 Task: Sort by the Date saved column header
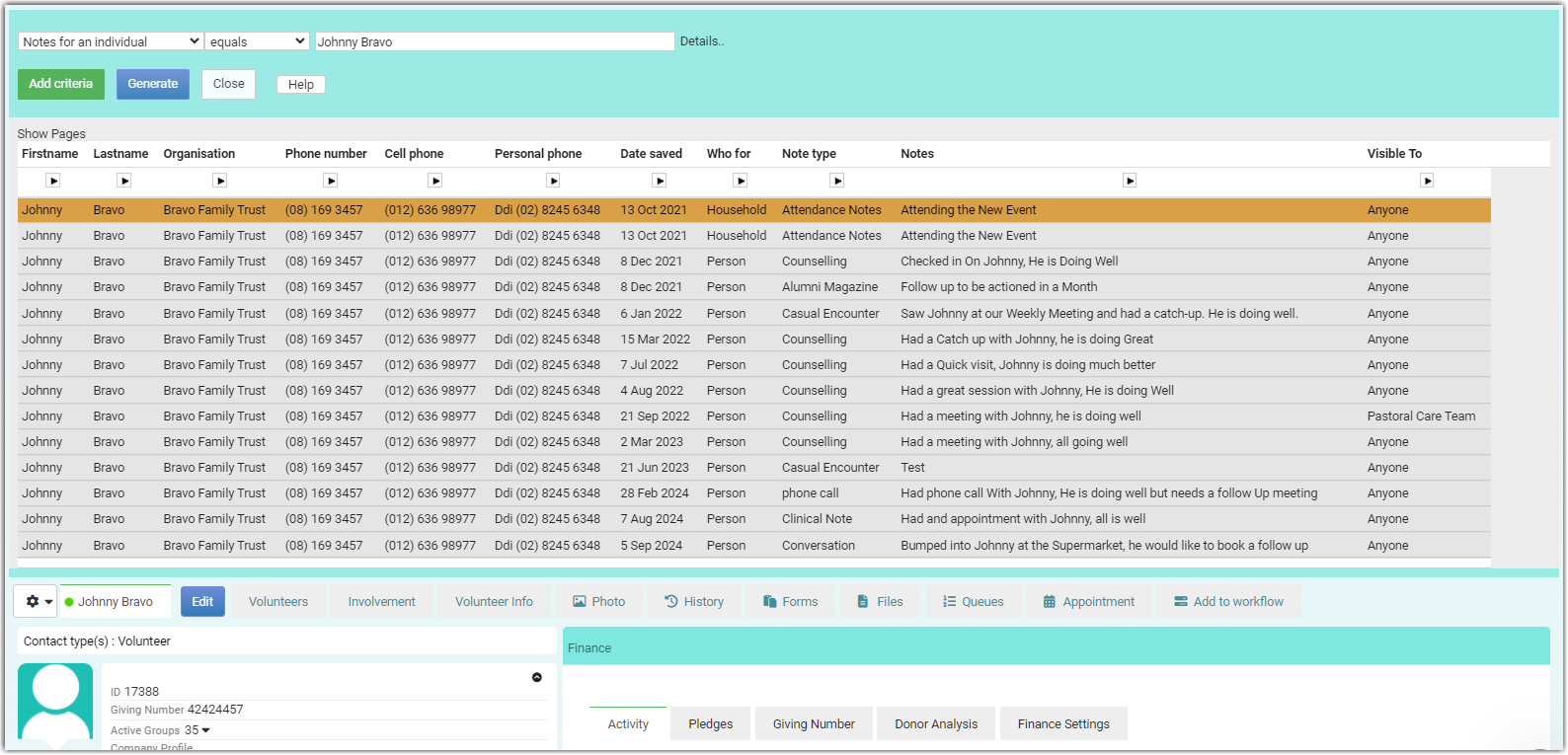(x=652, y=154)
